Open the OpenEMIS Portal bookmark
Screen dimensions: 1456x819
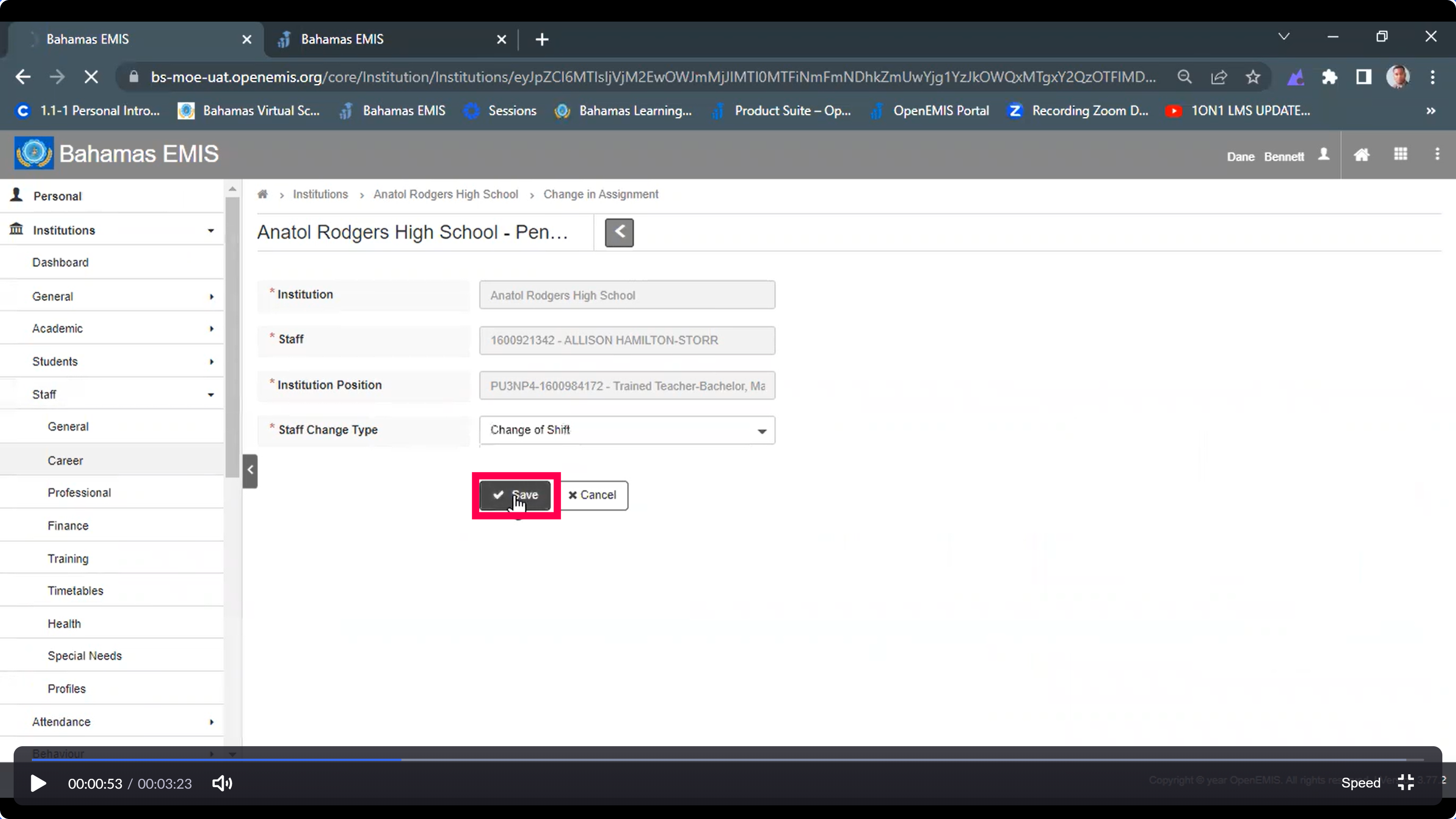tap(930, 111)
